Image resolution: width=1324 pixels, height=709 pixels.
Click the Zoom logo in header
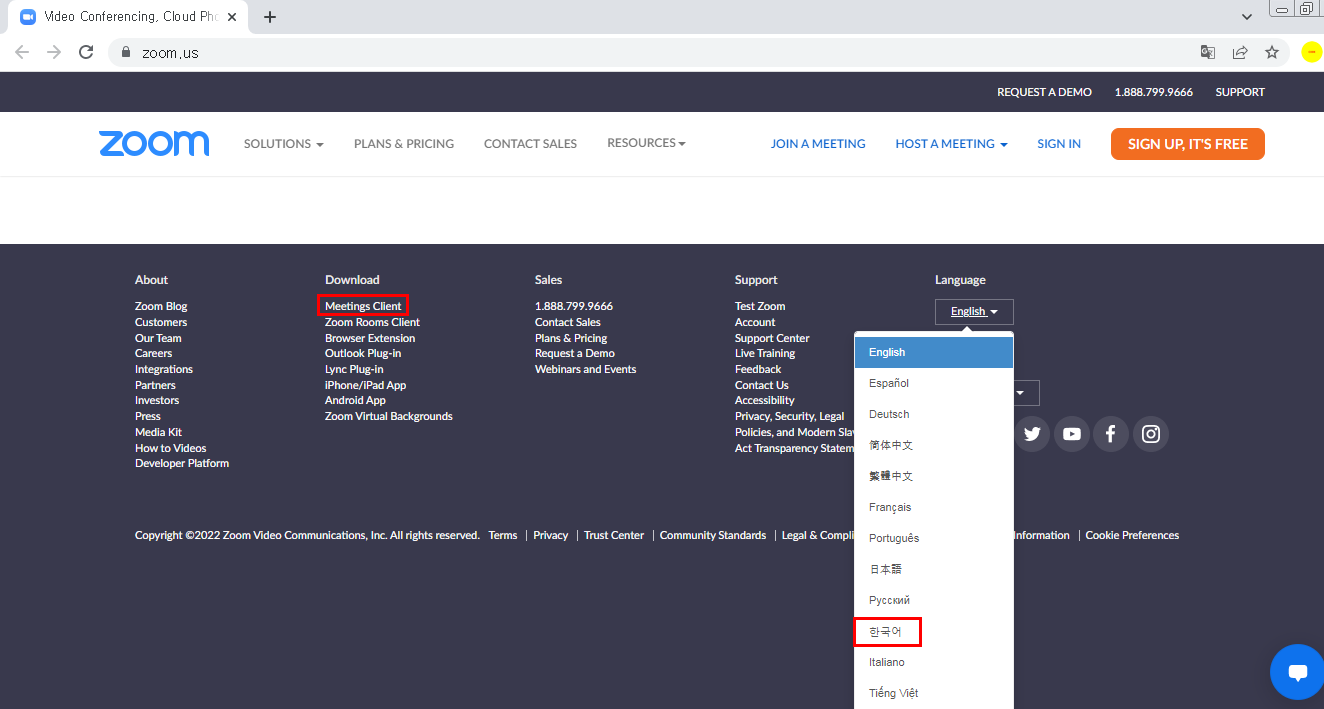pyautogui.click(x=154, y=143)
